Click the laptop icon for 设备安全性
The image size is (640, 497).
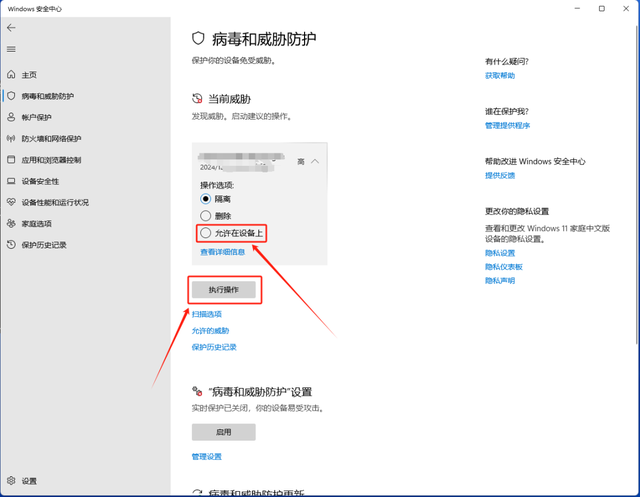pos(11,181)
